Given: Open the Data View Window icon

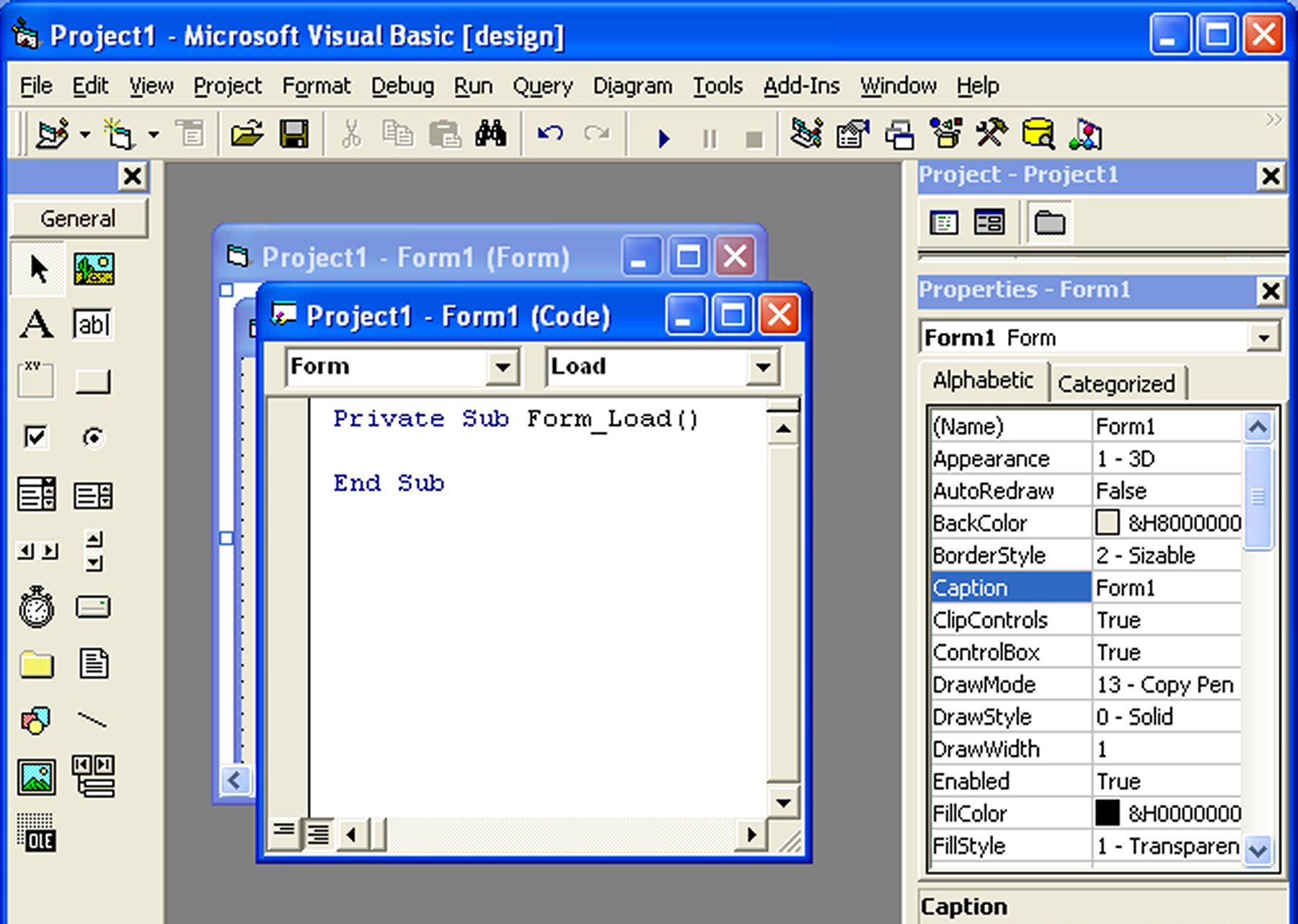Looking at the screenshot, I should tap(1038, 134).
